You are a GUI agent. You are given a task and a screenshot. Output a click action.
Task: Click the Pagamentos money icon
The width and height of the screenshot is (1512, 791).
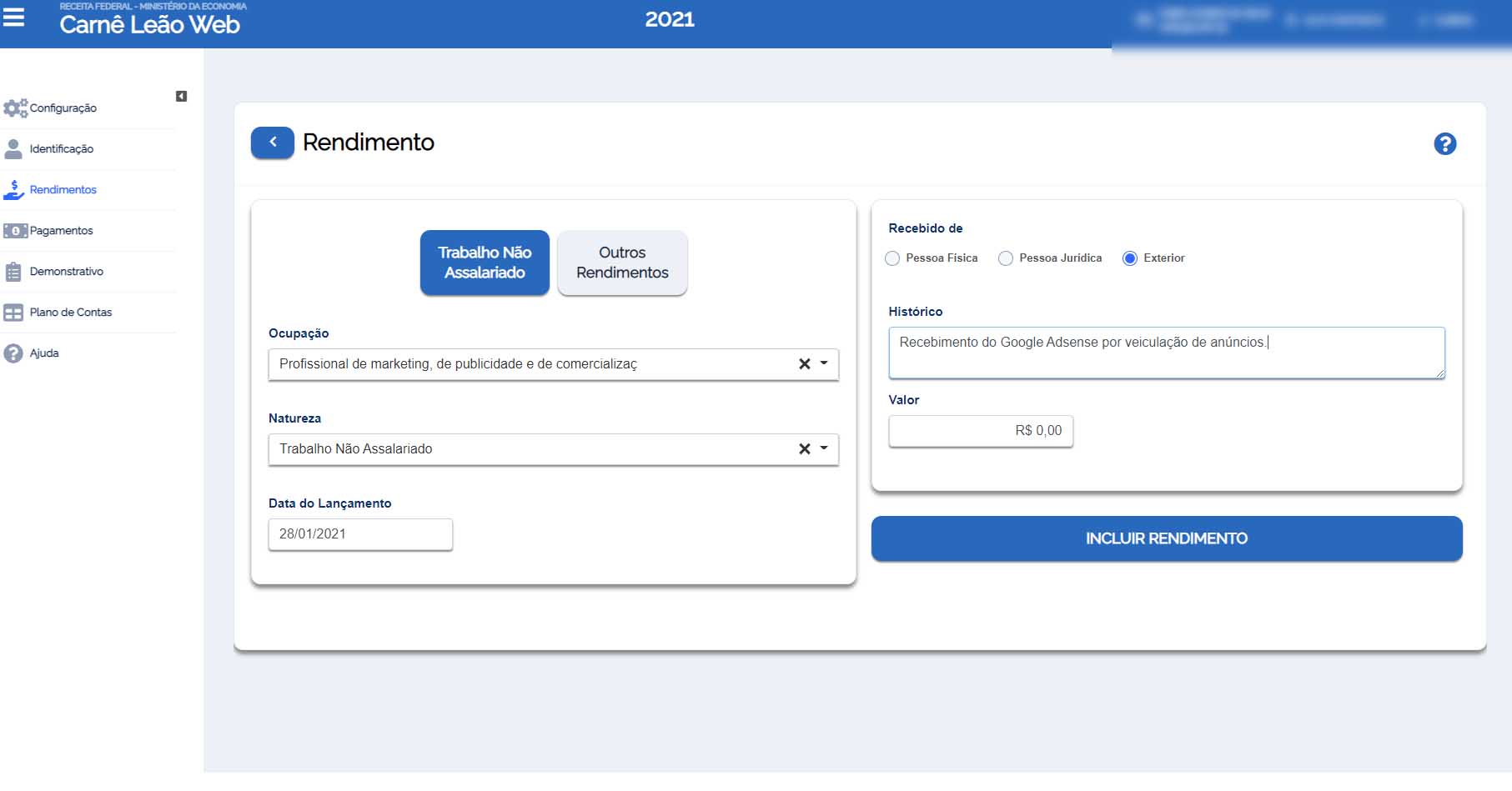point(15,231)
